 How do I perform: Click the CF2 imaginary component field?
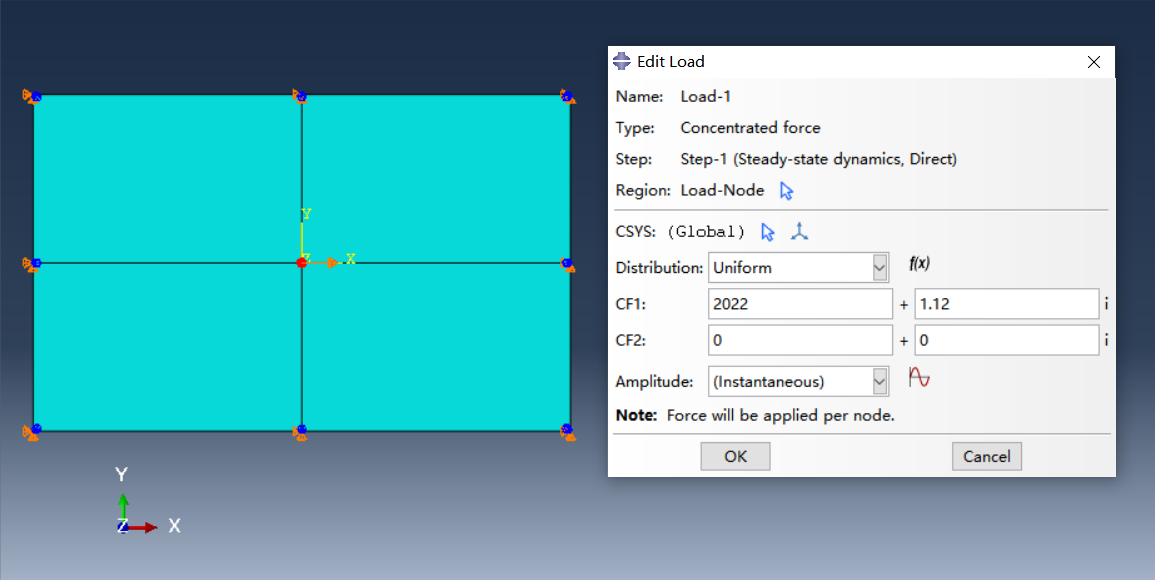(1005, 340)
